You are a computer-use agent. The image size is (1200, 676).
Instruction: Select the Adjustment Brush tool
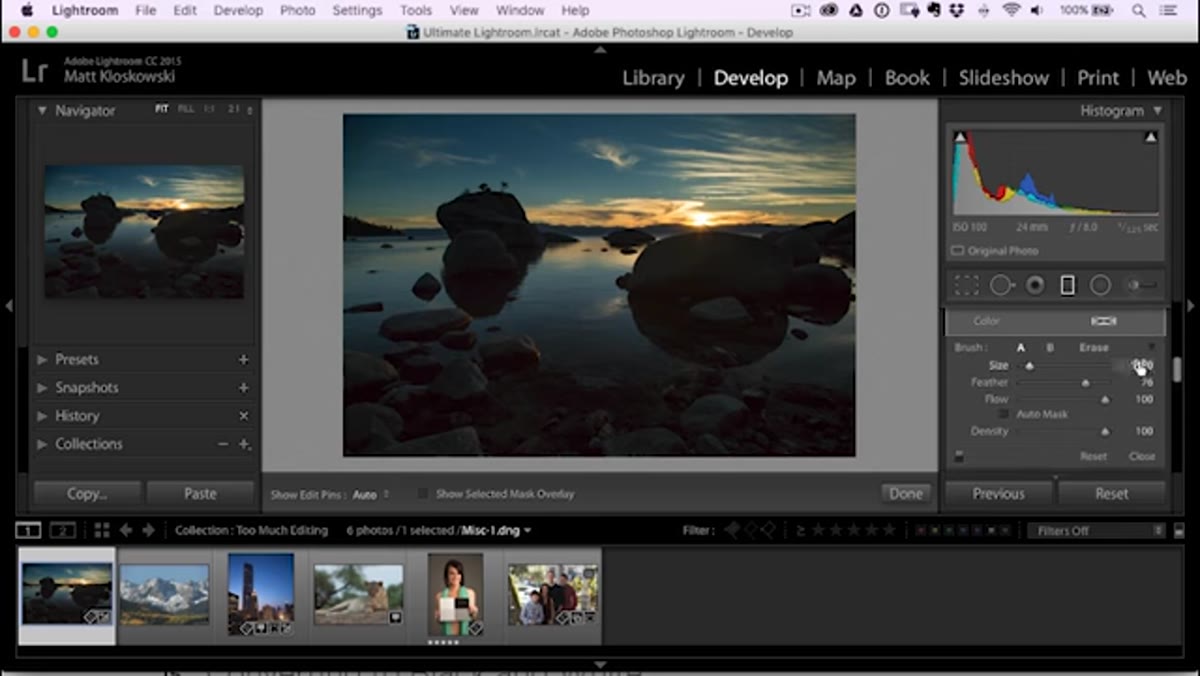point(1142,286)
